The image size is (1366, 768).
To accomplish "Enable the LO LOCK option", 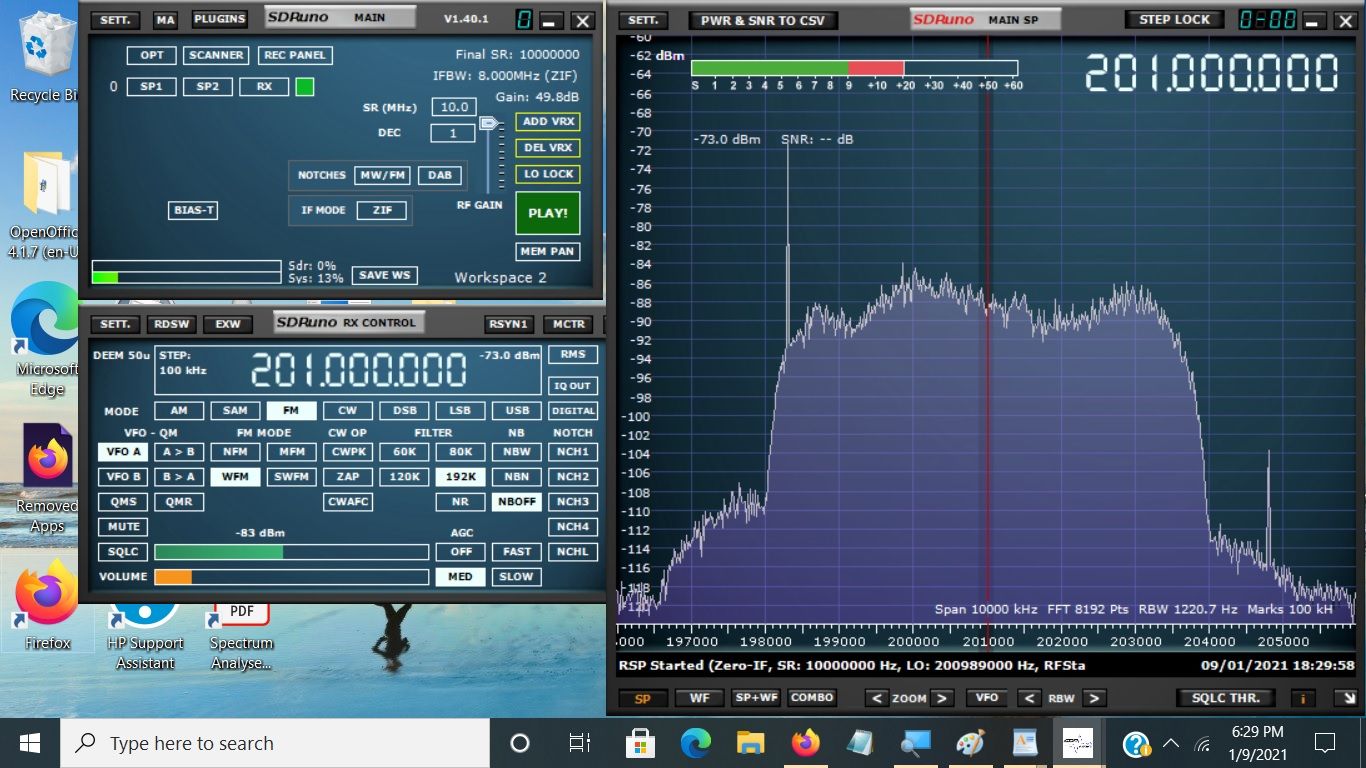I will (x=548, y=174).
